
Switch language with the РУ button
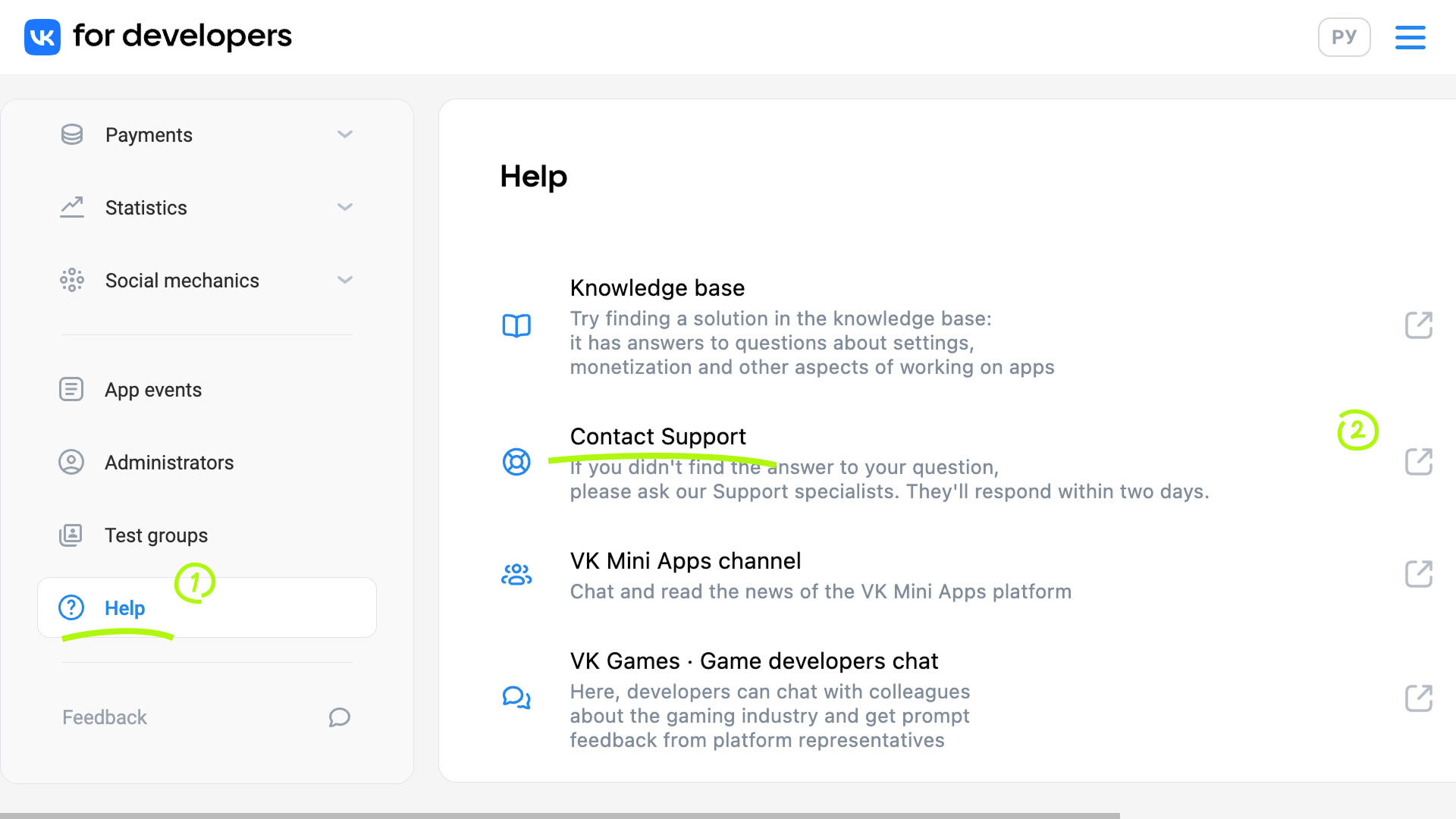tap(1344, 36)
